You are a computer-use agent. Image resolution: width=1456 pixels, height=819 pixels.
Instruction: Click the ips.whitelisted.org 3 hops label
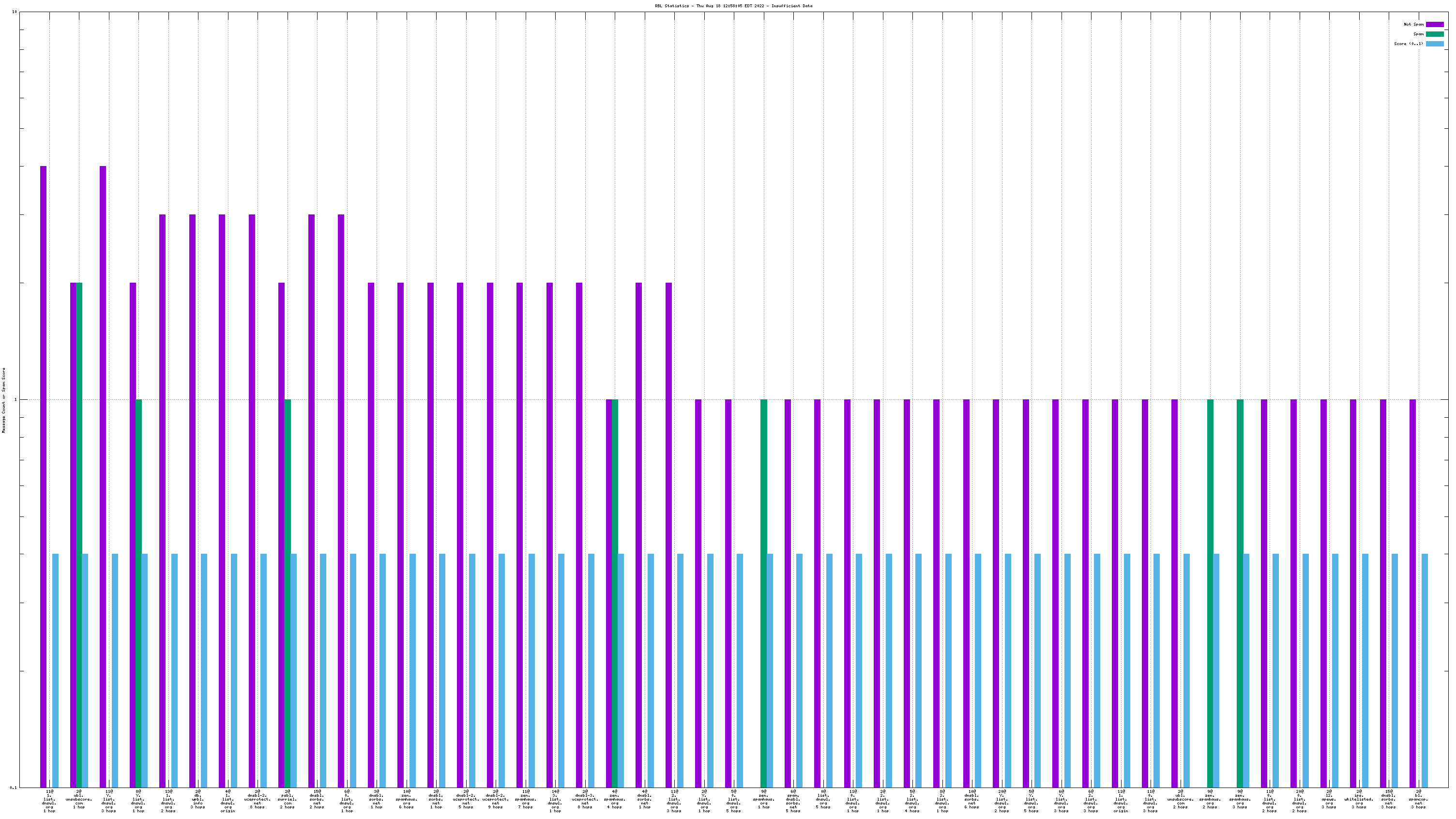pyautogui.click(x=1359, y=799)
